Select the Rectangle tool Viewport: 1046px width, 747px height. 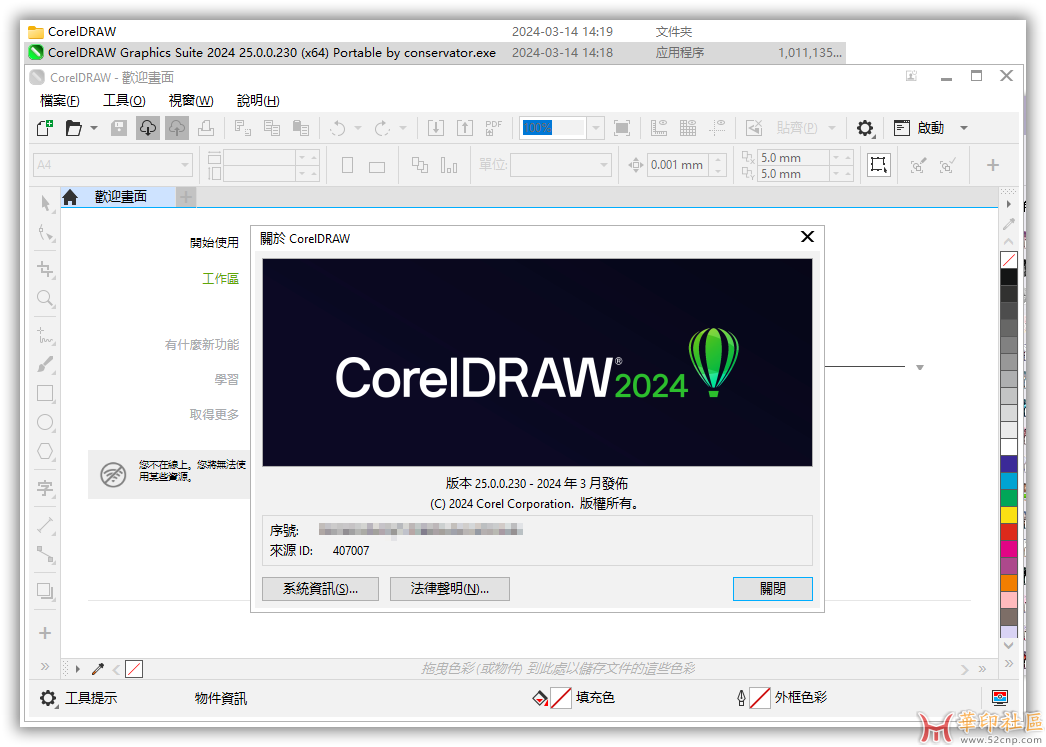coord(45,394)
